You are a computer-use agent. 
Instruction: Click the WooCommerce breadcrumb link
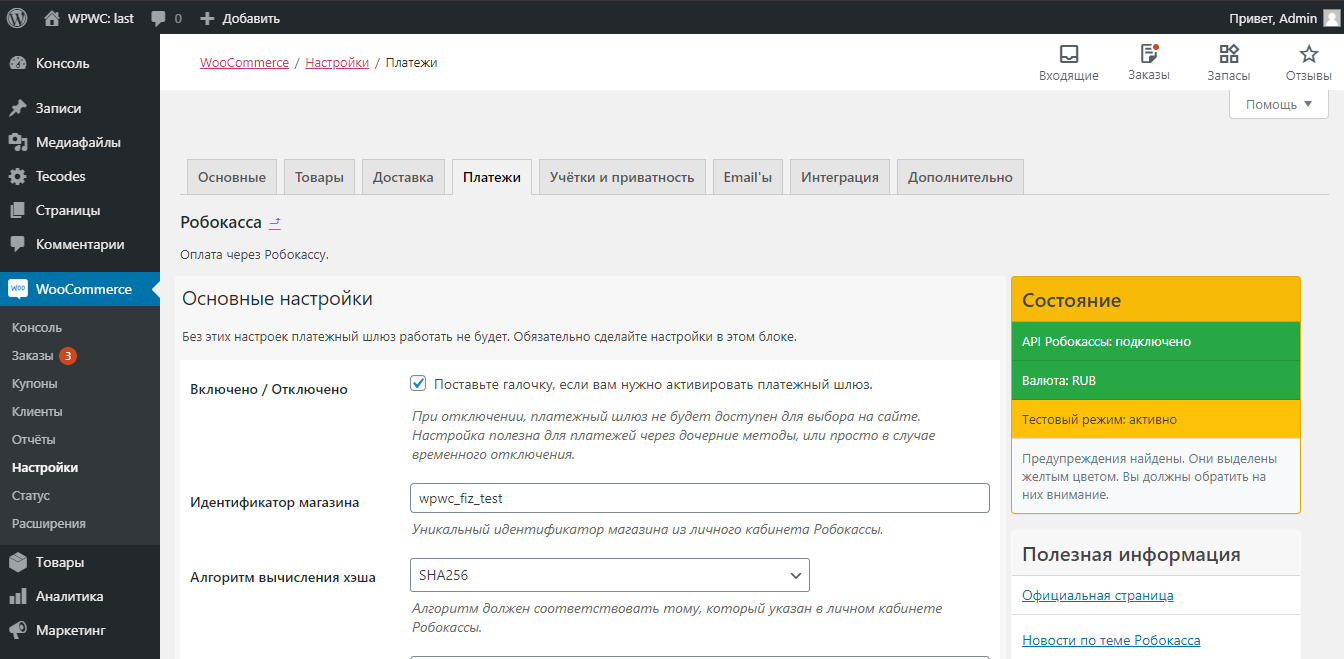[244, 62]
